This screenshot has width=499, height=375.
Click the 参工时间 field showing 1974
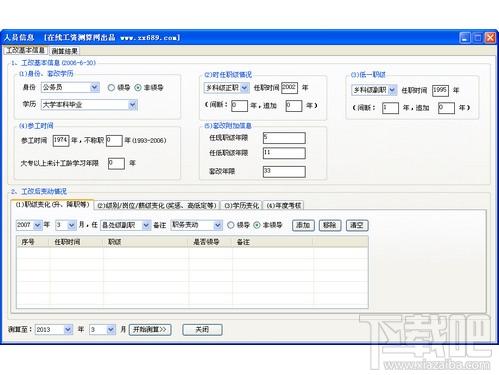pos(61,141)
